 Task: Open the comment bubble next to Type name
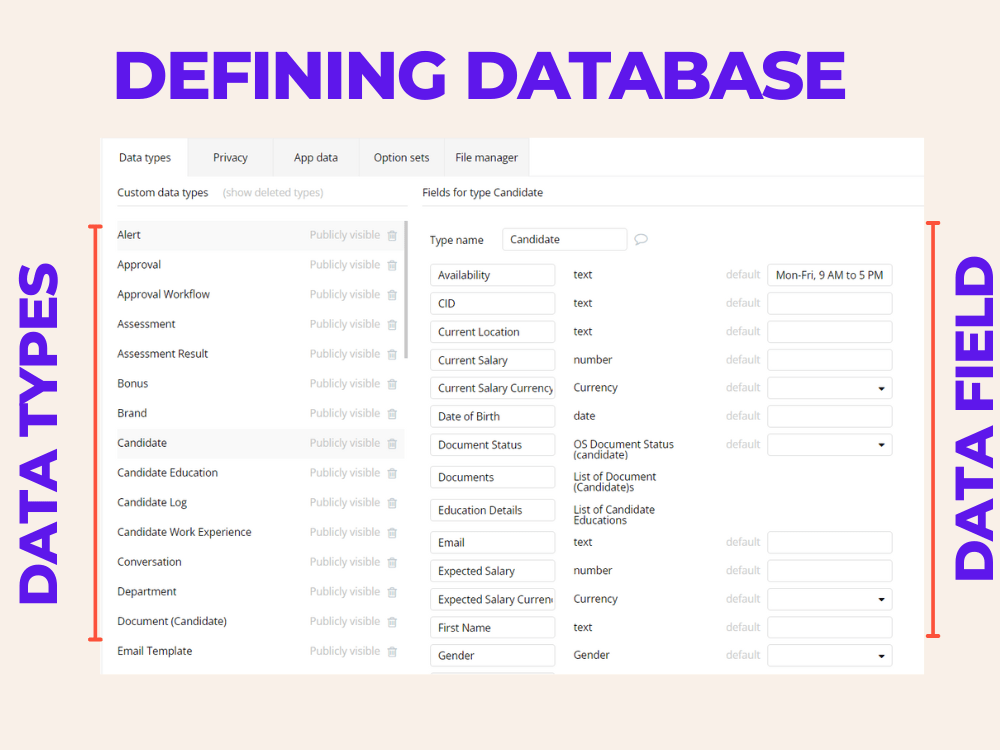(x=640, y=240)
